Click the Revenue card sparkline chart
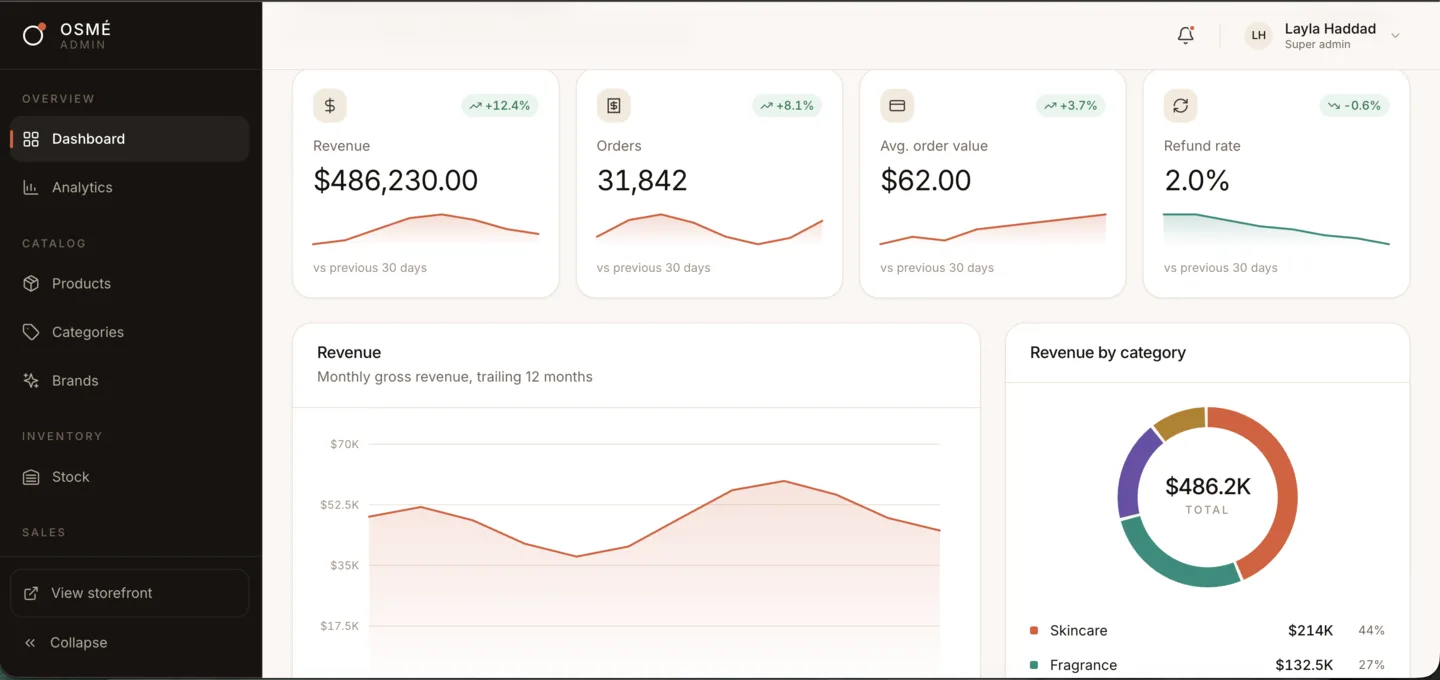 point(426,229)
